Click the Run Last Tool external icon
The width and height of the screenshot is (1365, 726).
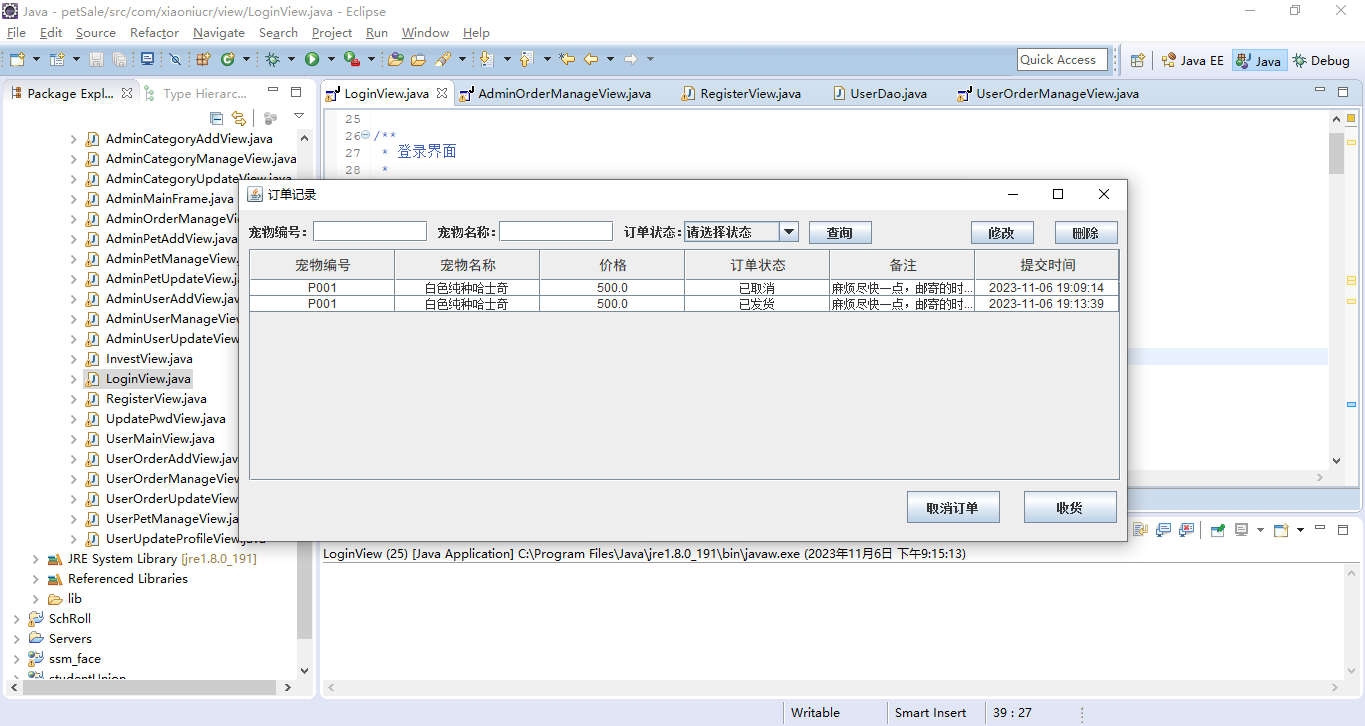coord(351,60)
